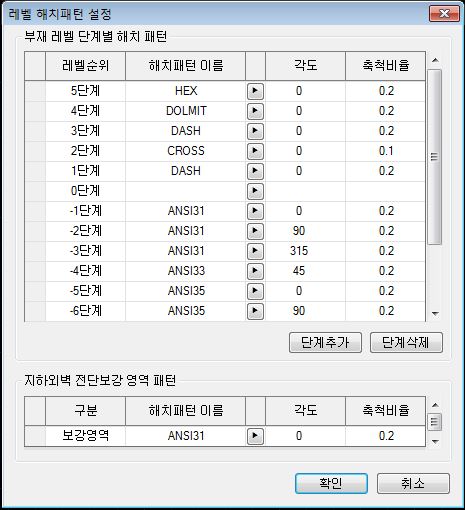
Task: Close the 레벨 해치패턴 설정 dialog
Action: 444,14
